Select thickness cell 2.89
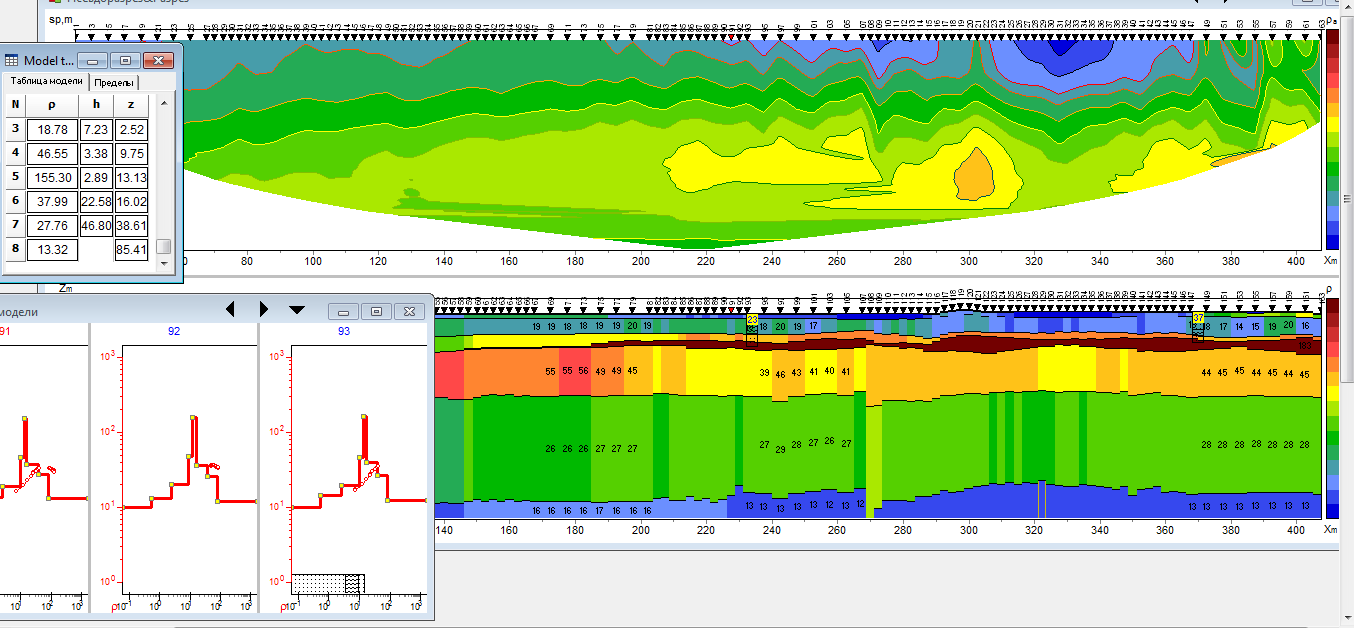Image resolution: width=1354 pixels, height=628 pixels. click(x=96, y=178)
